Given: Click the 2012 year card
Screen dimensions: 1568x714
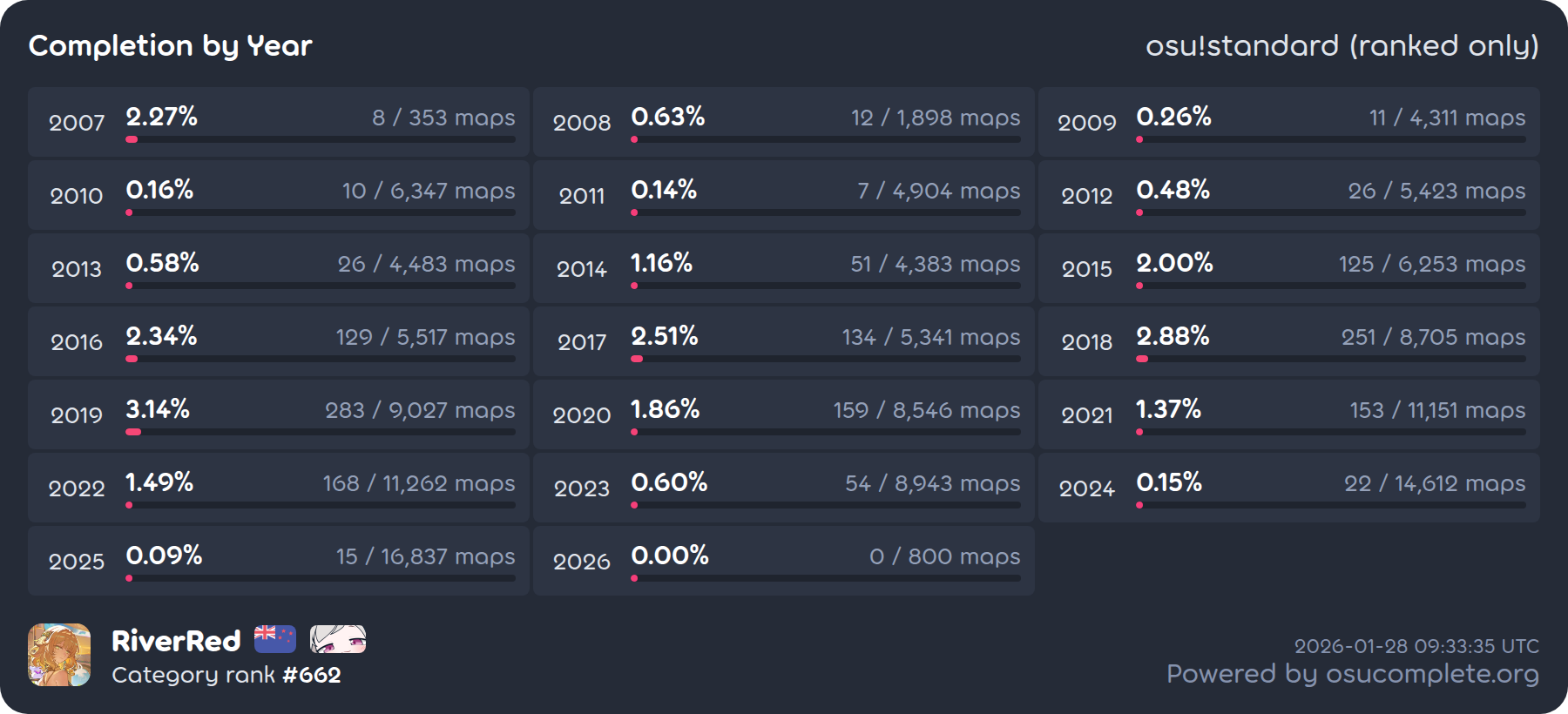Looking at the screenshot, I should [x=1288, y=195].
